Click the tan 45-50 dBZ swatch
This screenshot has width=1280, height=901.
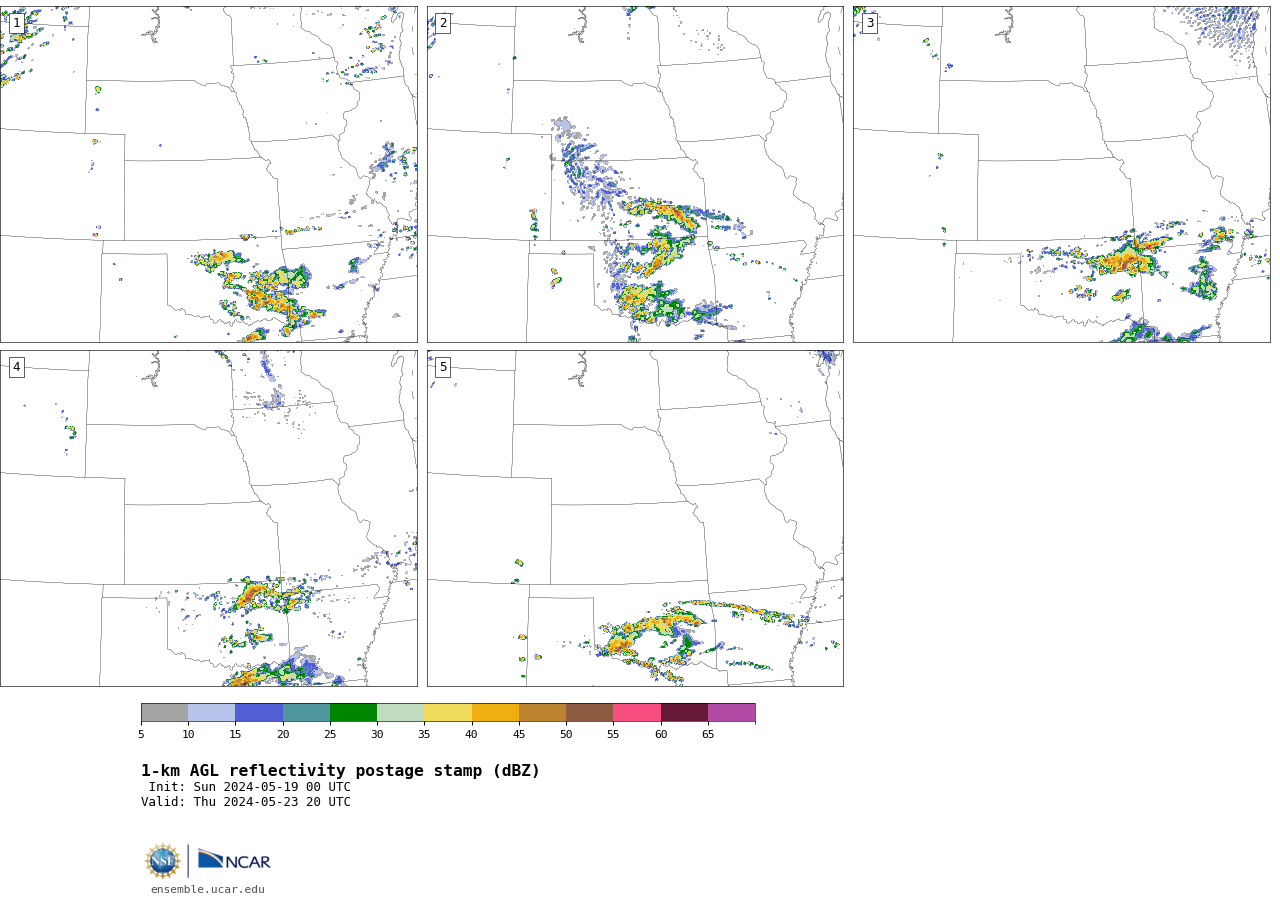tap(542, 712)
